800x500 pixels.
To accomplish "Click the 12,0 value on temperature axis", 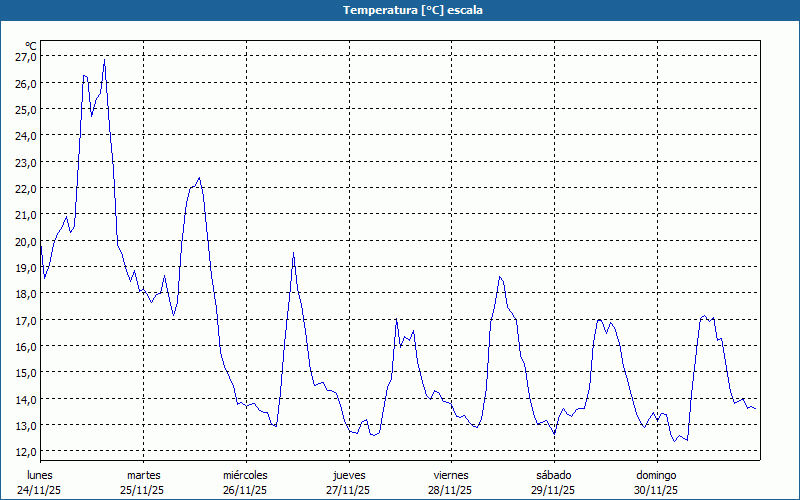I will 26,451.
